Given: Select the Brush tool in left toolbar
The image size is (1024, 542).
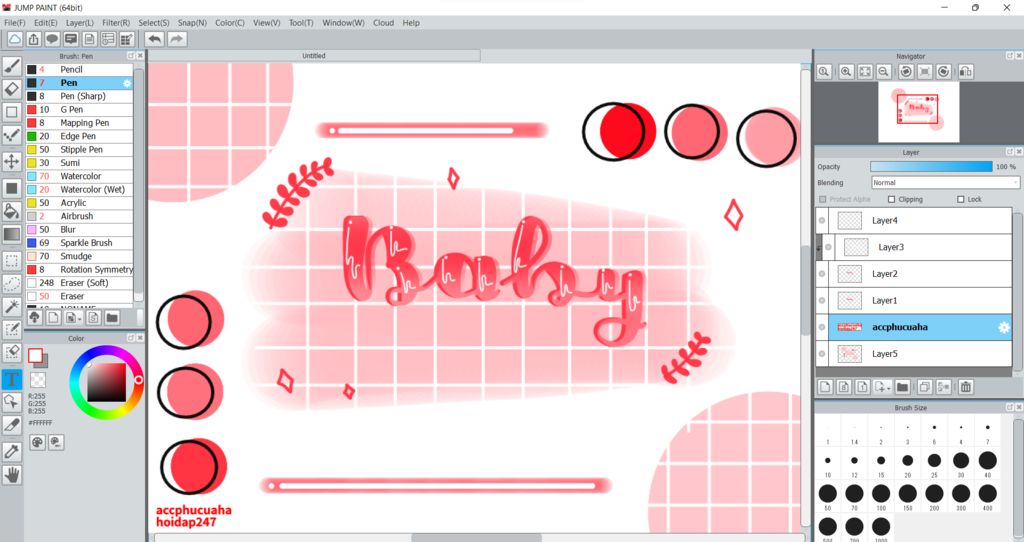Looking at the screenshot, I should tap(12, 66).
